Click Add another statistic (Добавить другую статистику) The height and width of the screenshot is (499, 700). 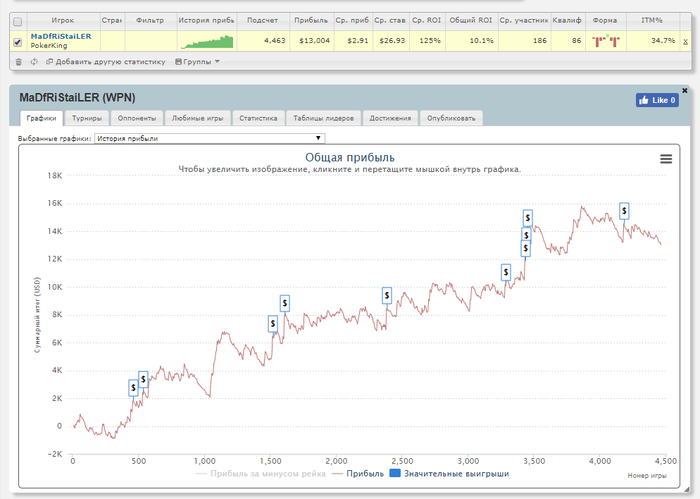tap(106, 62)
